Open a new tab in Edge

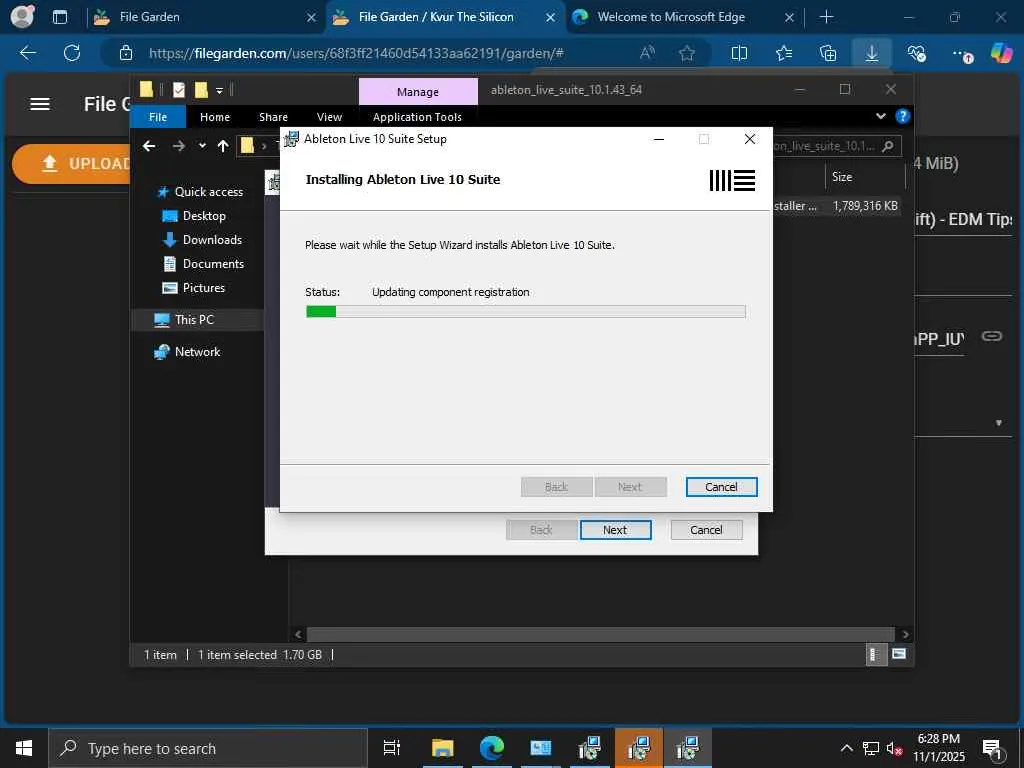[x=826, y=17]
